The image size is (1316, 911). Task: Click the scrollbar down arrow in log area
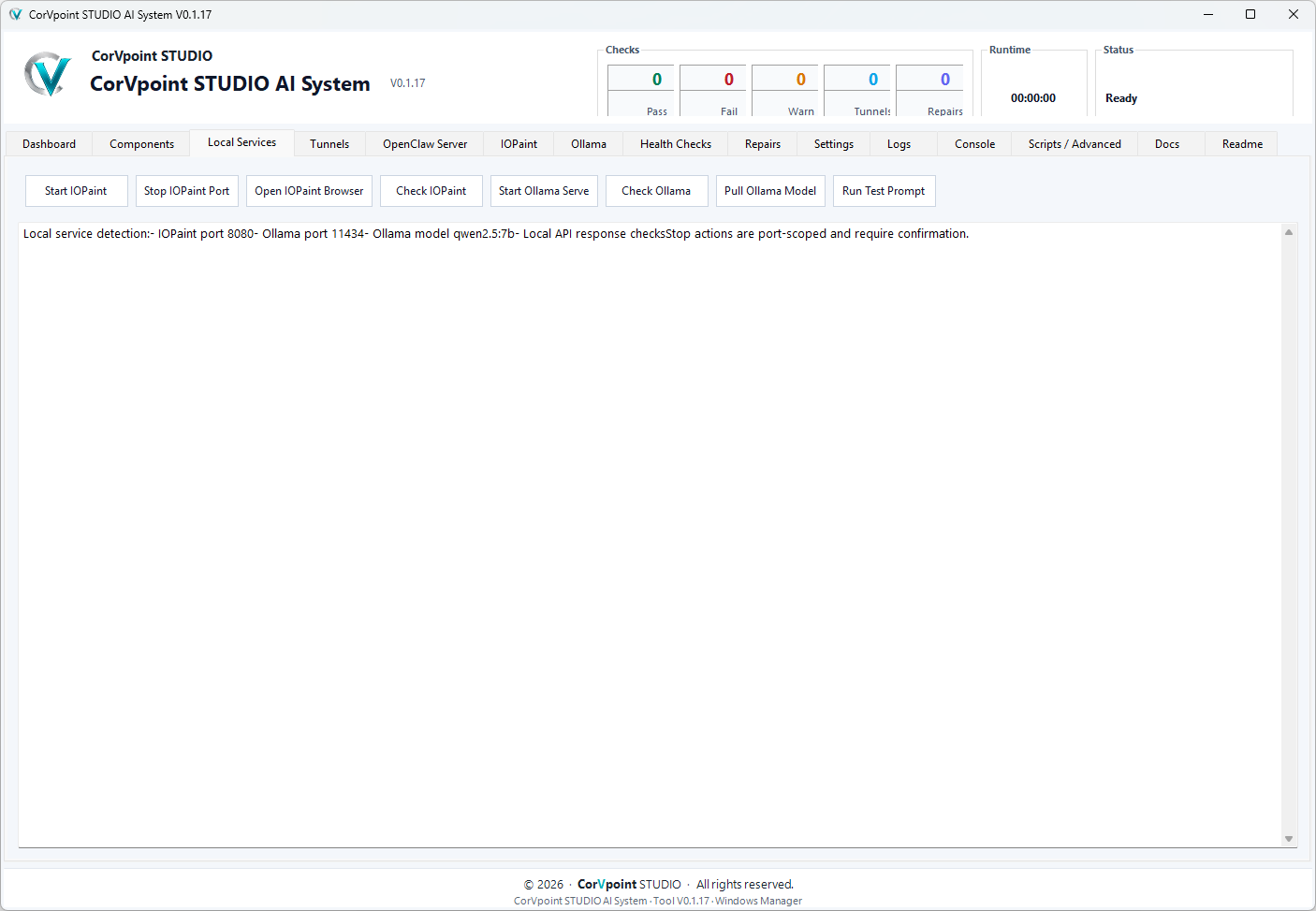(x=1289, y=839)
